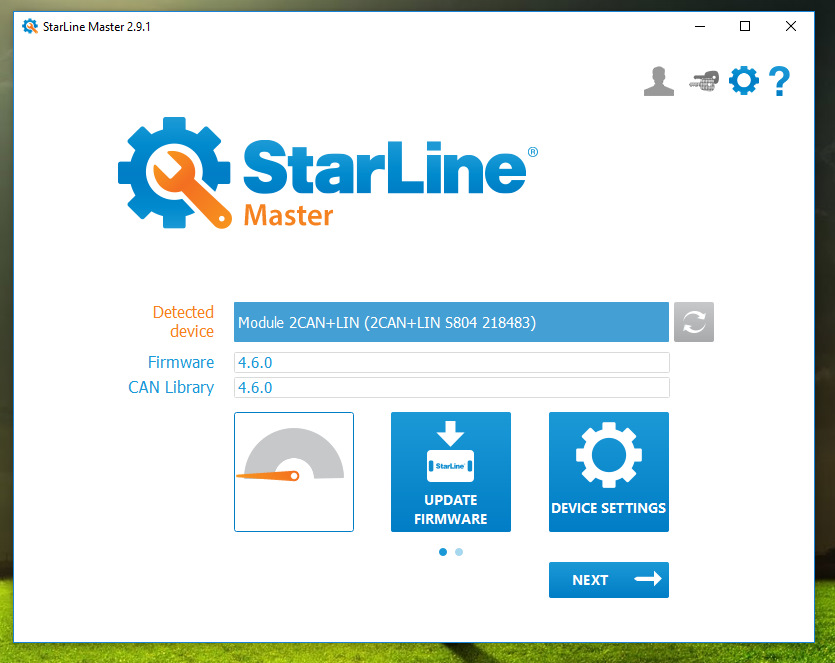Open application settings gear icon
The image size is (835, 663).
[743, 81]
